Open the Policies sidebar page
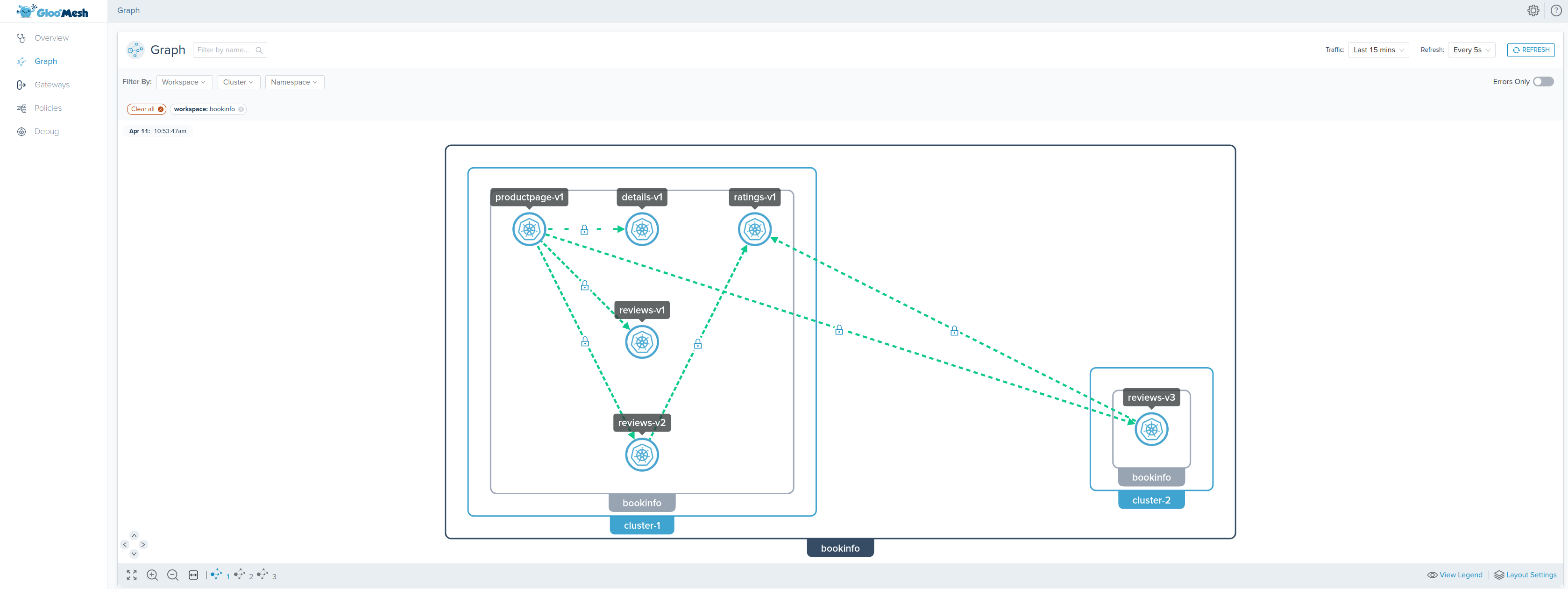1568x589 pixels. click(x=48, y=108)
